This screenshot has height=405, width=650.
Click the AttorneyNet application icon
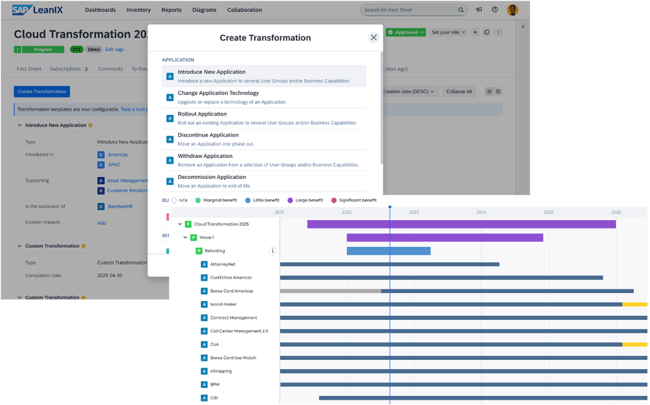(204, 264)
